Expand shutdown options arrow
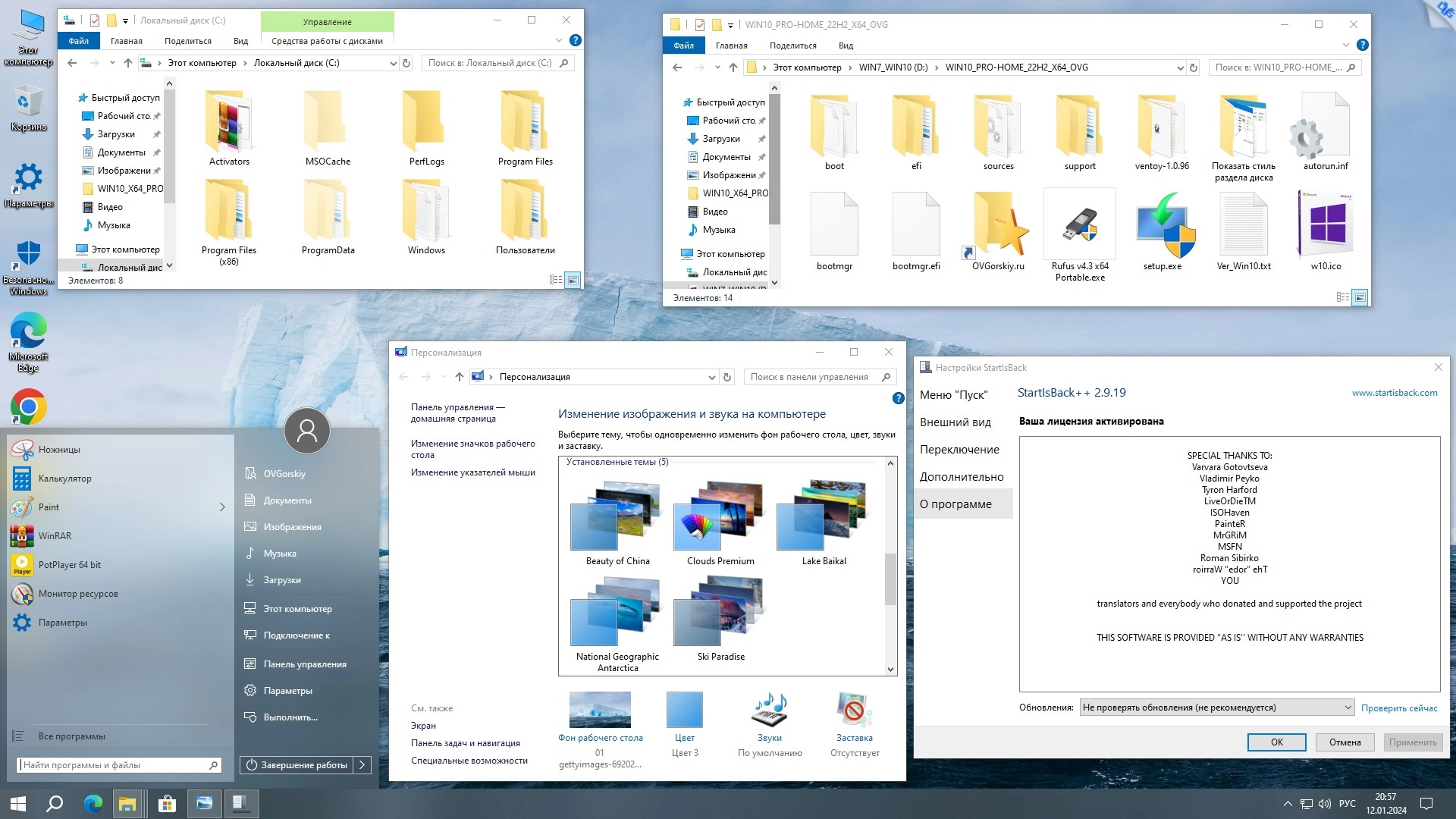Image resolution: width=1456 pixels, height=819 pixels. (x=362, y=765)
